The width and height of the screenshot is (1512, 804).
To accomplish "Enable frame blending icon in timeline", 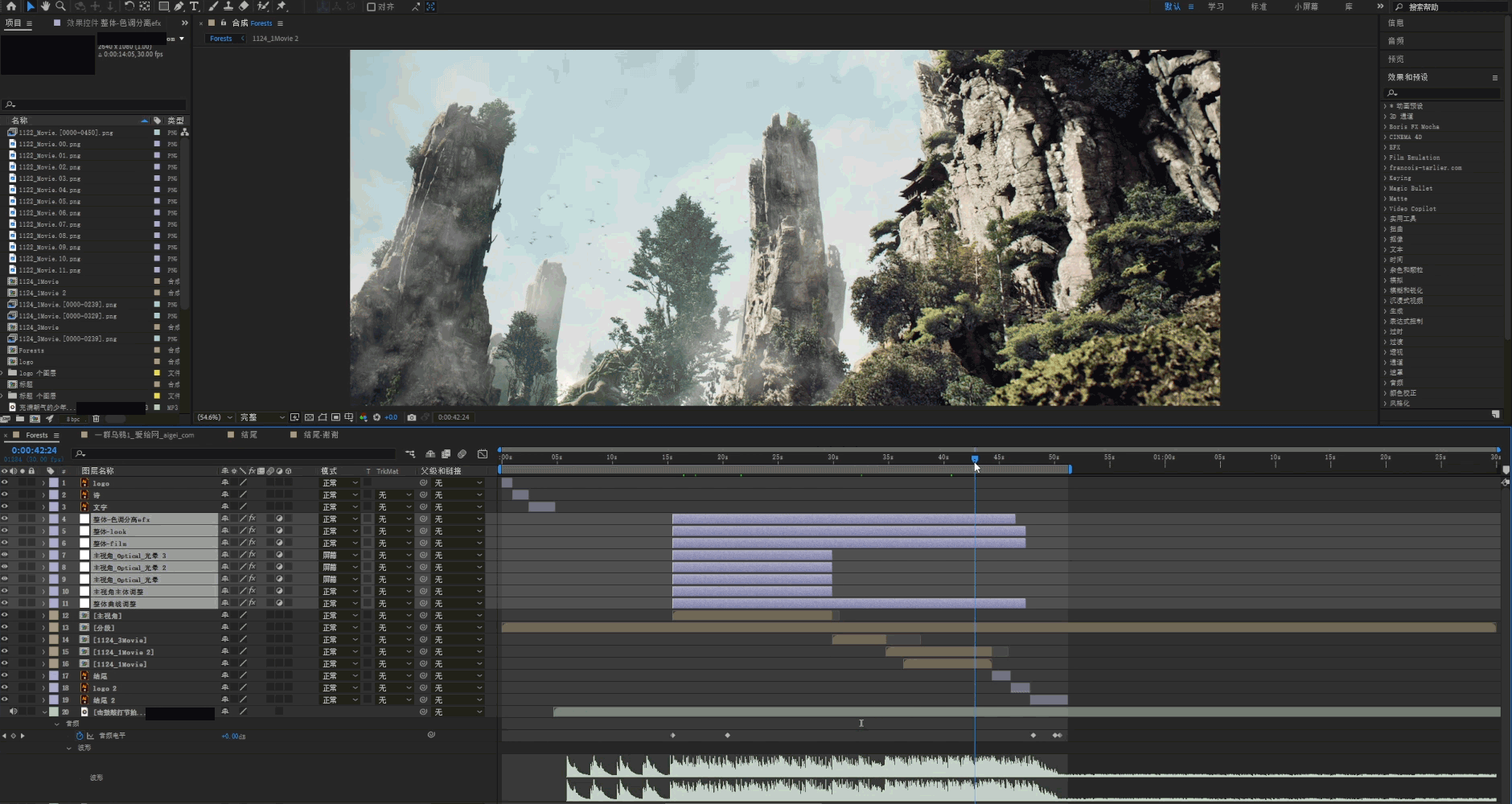I will [446, 454].
